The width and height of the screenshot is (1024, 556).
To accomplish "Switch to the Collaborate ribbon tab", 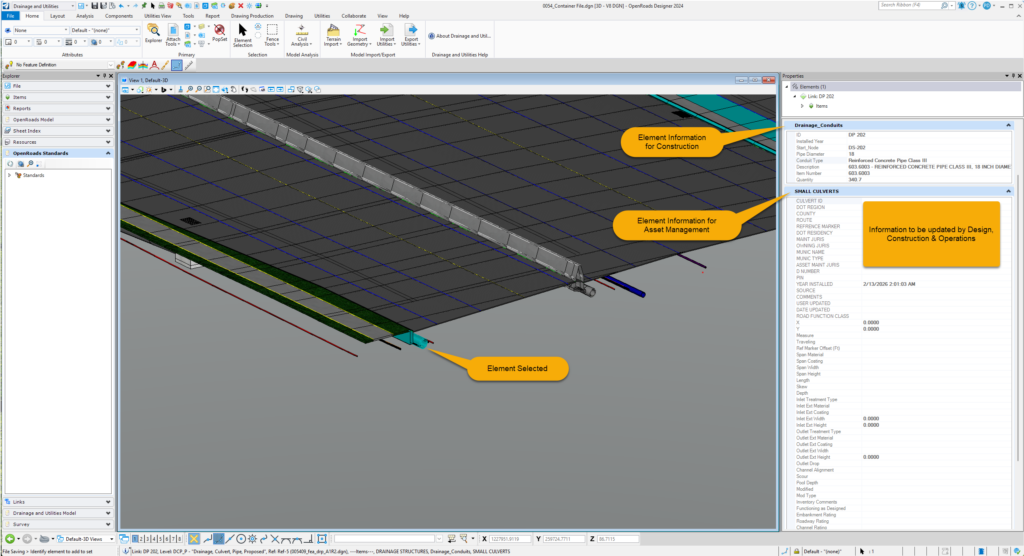I will 353,16.
